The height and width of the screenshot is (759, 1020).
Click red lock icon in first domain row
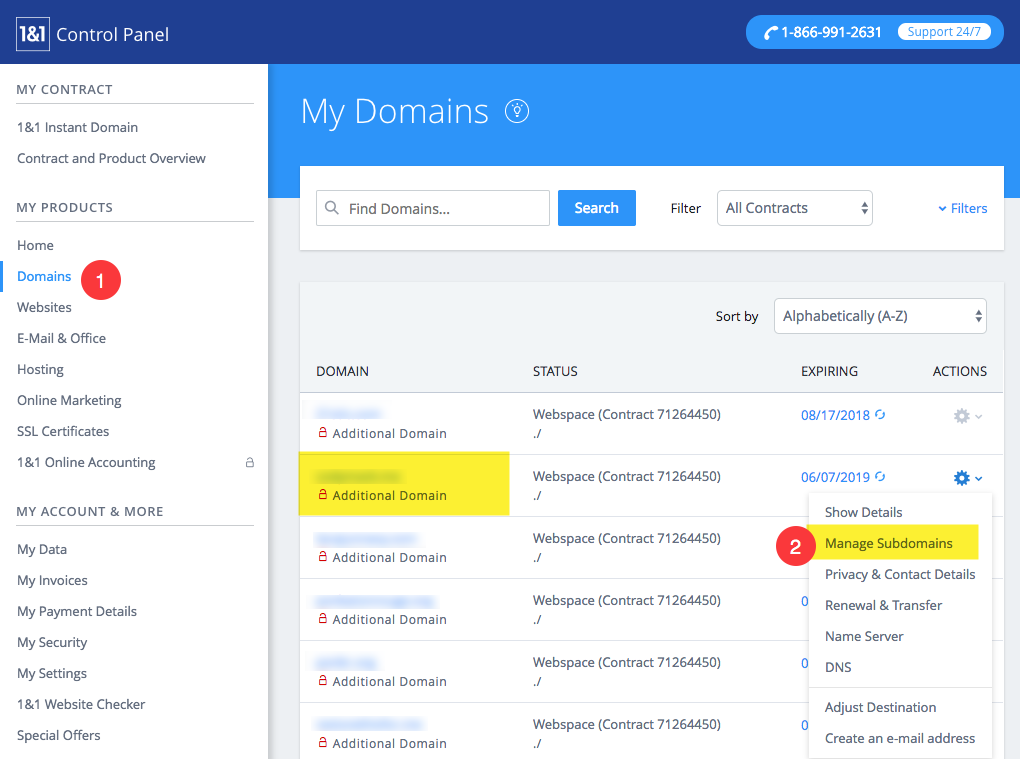point(323,433)
